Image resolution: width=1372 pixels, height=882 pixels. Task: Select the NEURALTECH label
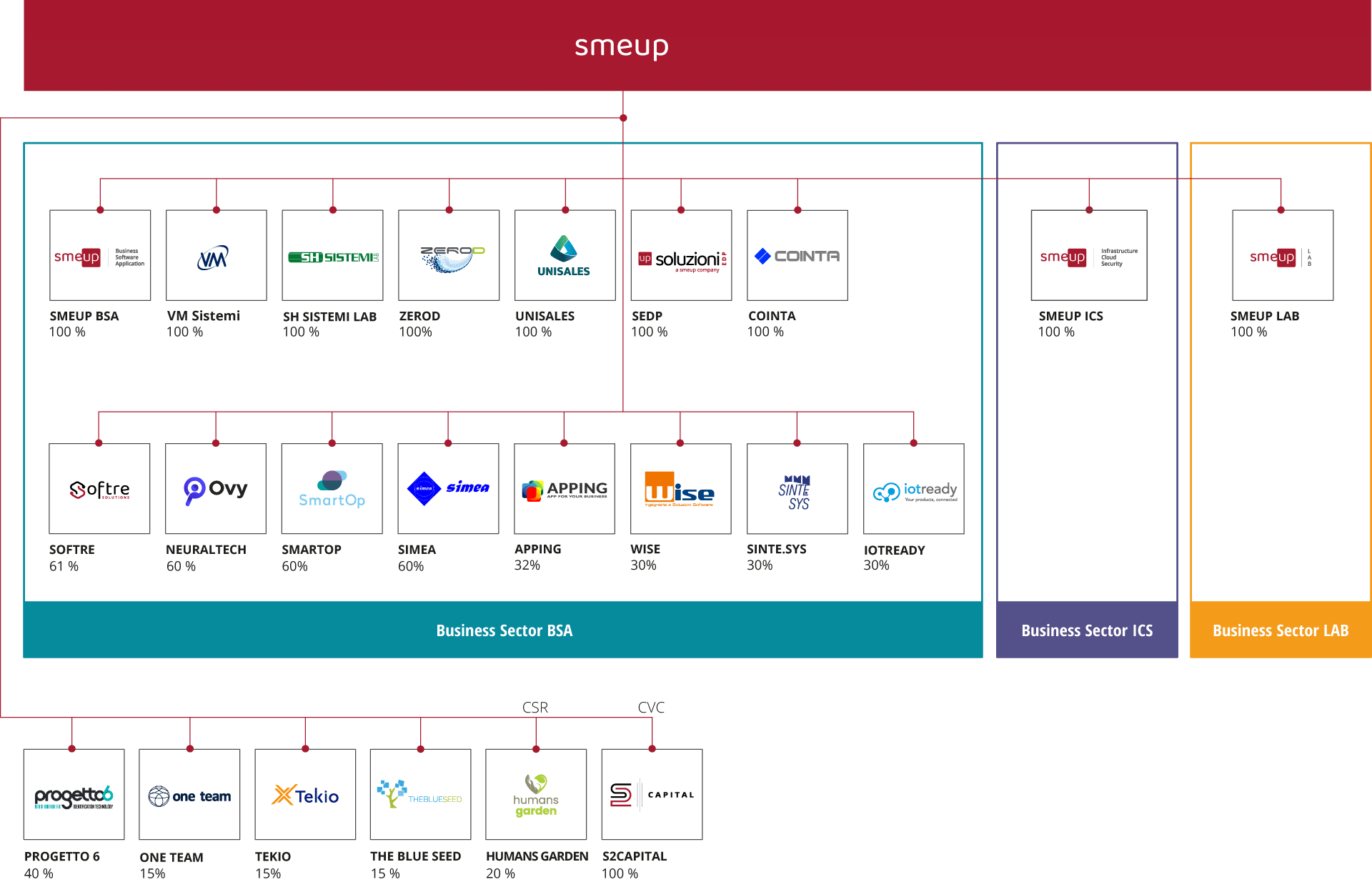coord(206,550)
